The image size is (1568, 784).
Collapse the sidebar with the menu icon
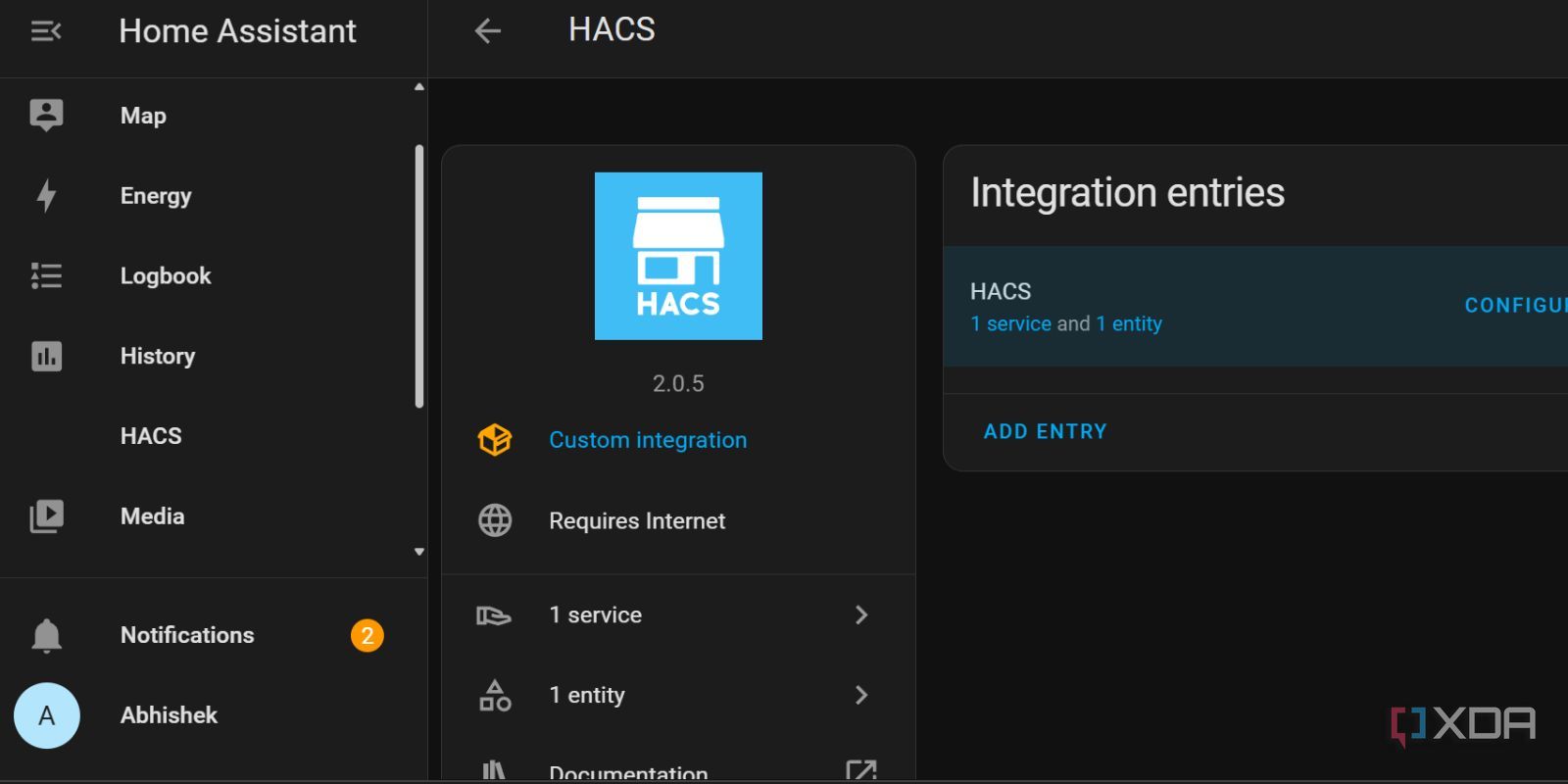[x=46, y=31]
